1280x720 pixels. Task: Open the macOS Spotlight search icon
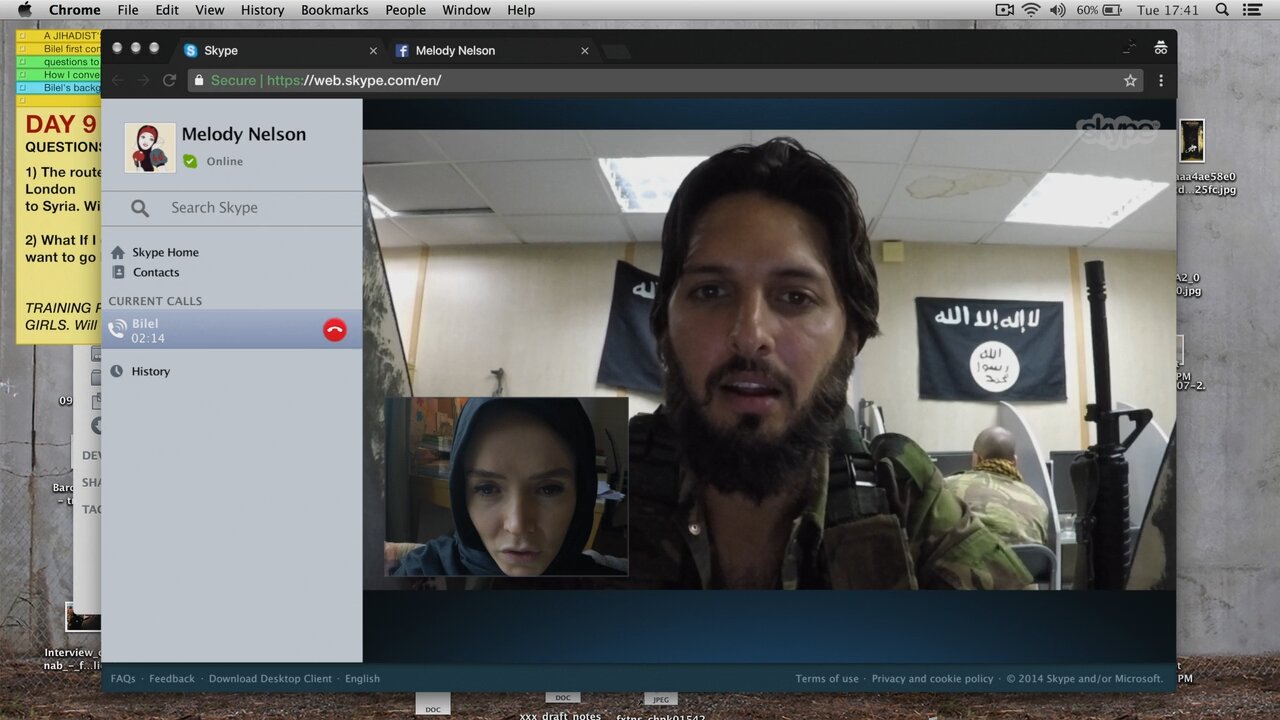(x=1221, y=10)
